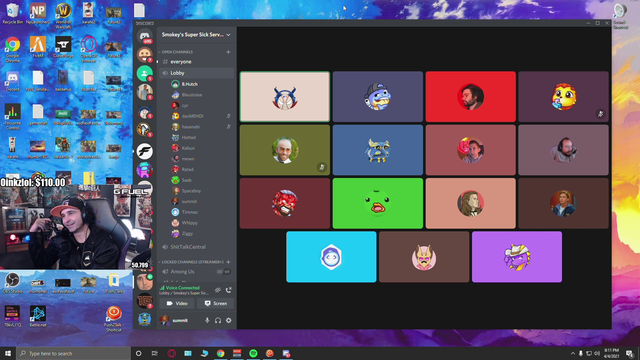Viewport: 640px width, 360px height.
Task: Open taskbar volume speaker icon
Action: (x=597, y=353)
